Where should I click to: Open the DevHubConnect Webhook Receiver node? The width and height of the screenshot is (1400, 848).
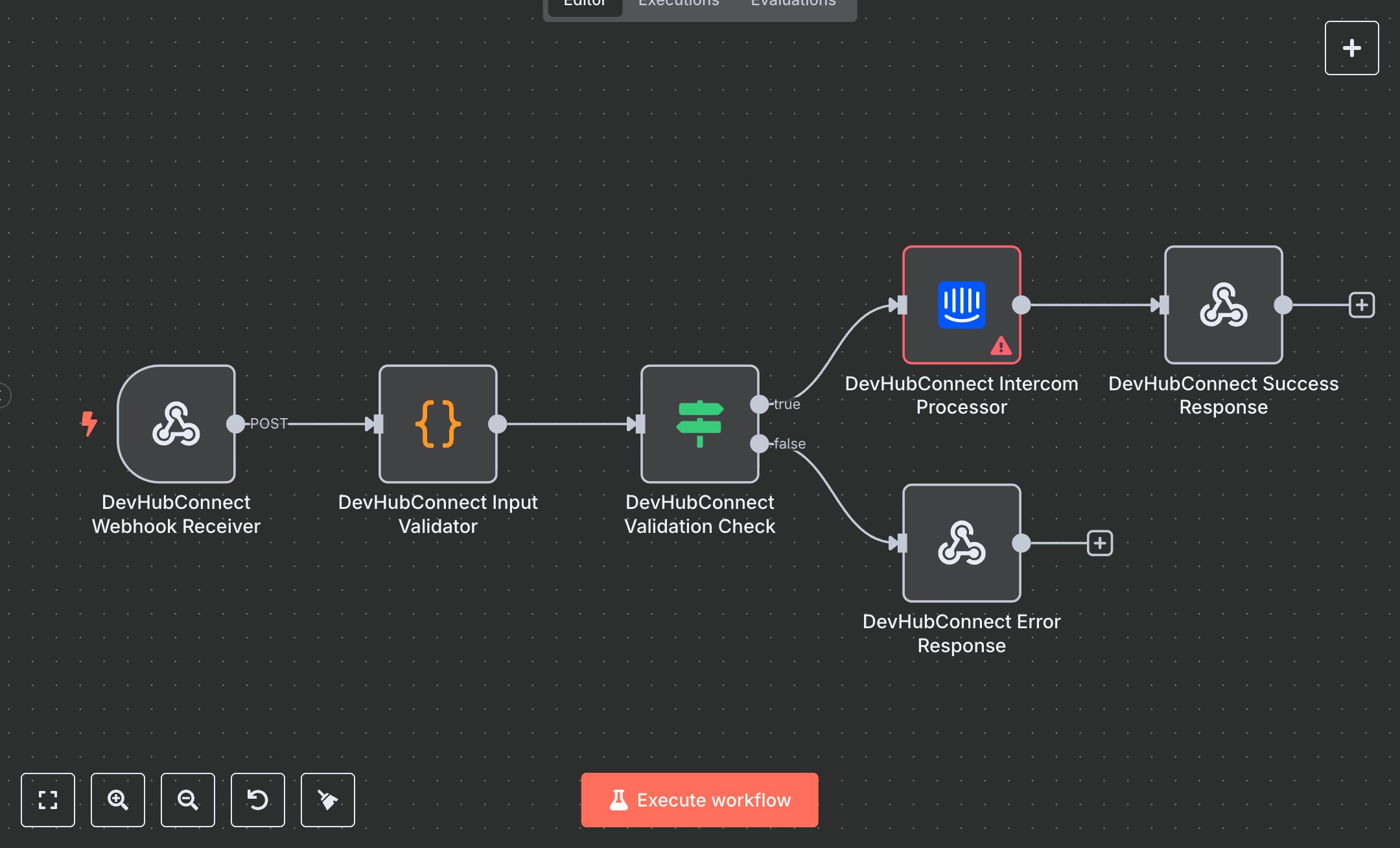pos(176,425)
